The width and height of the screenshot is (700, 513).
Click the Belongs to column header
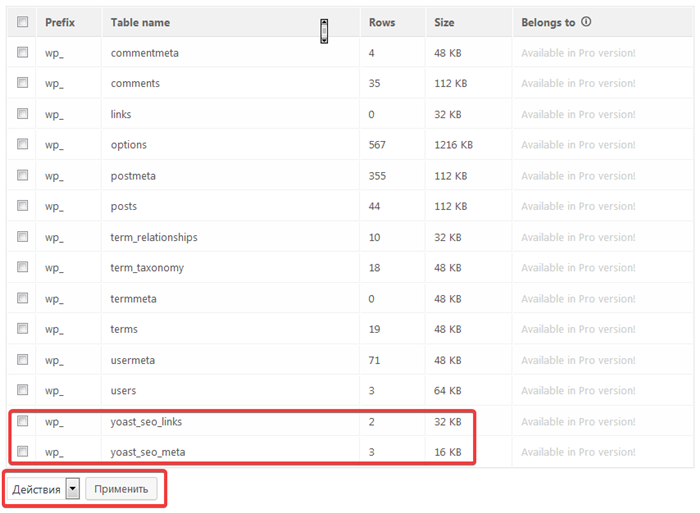(x=548, y=22)
